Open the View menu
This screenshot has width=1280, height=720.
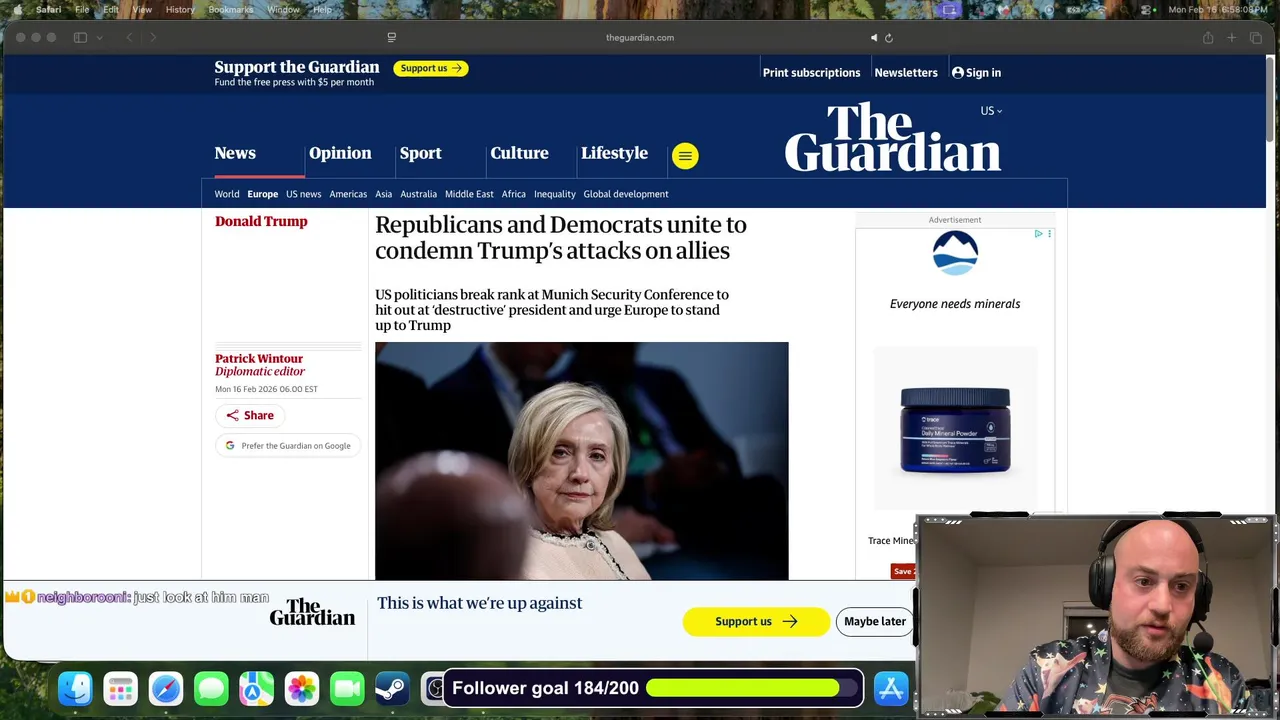pyautogui.click(x=142, y=9)
